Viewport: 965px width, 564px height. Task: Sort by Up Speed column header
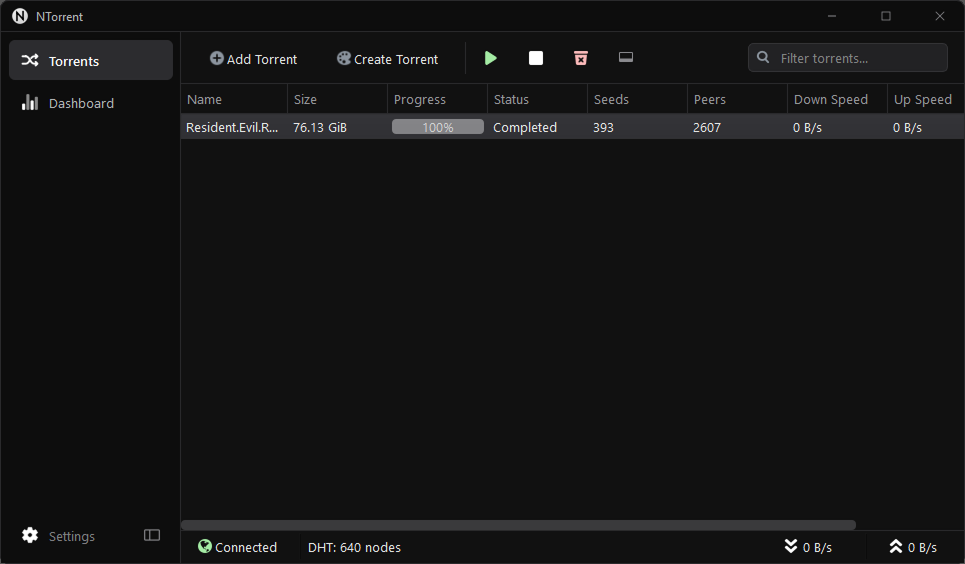pyautogui.click(x=926, y=99)
